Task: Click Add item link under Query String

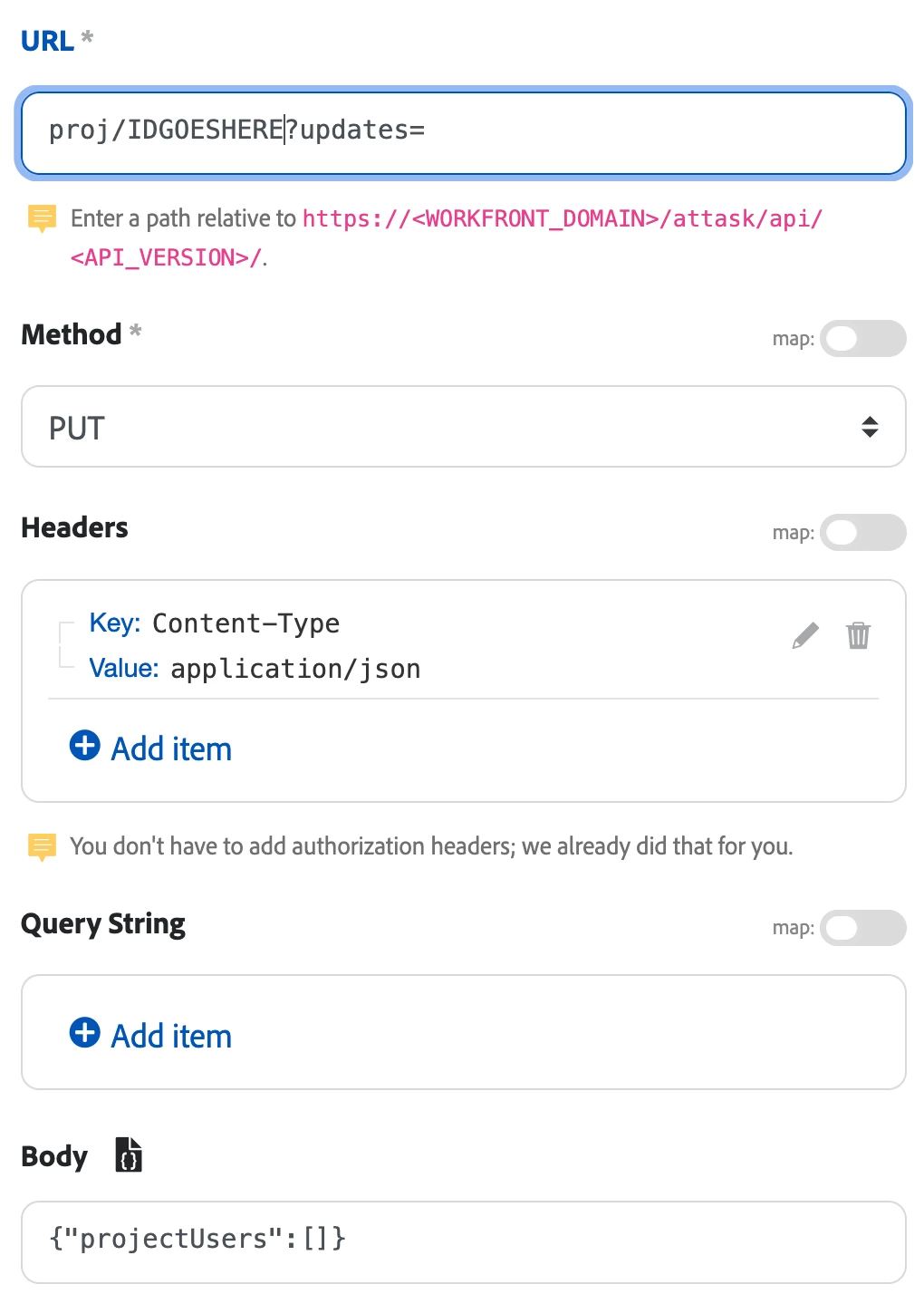Action: tap(171, 1036)
